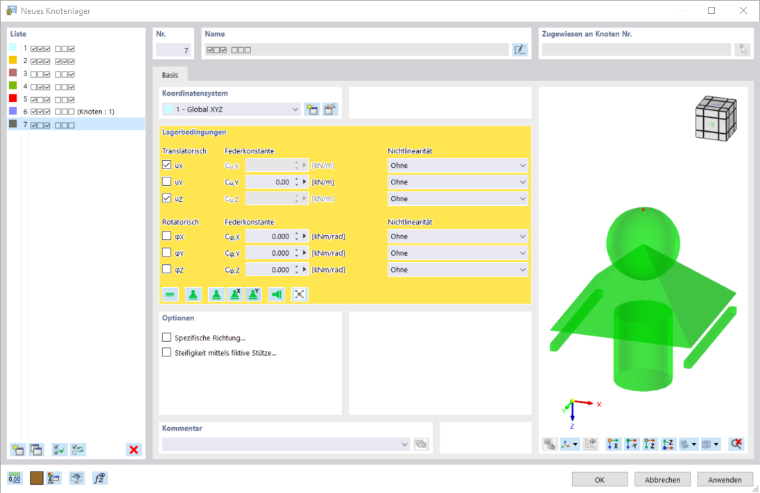Viewport: 760px width, 493px height.
Task: Select roller in X support preset
Action: pos(235,294)
